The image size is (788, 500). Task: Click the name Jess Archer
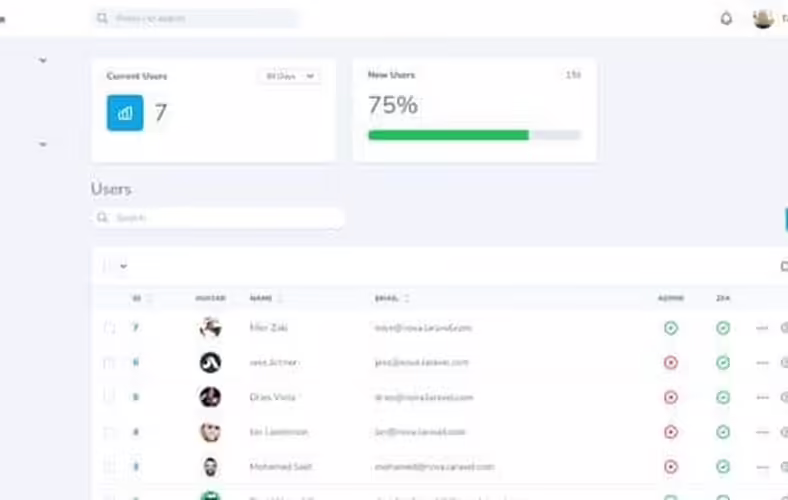click(x=273, y=362)
